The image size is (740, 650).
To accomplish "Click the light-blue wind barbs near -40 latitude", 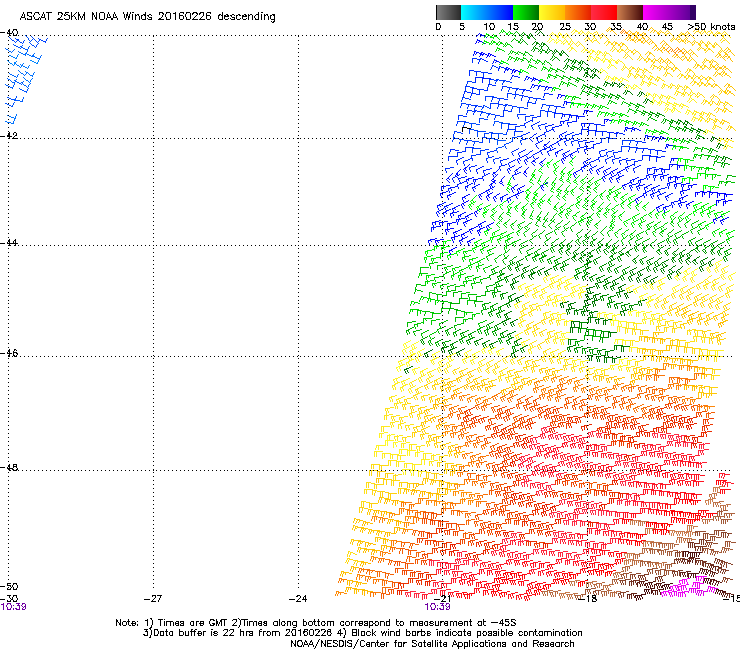I will tap(25, 78).
